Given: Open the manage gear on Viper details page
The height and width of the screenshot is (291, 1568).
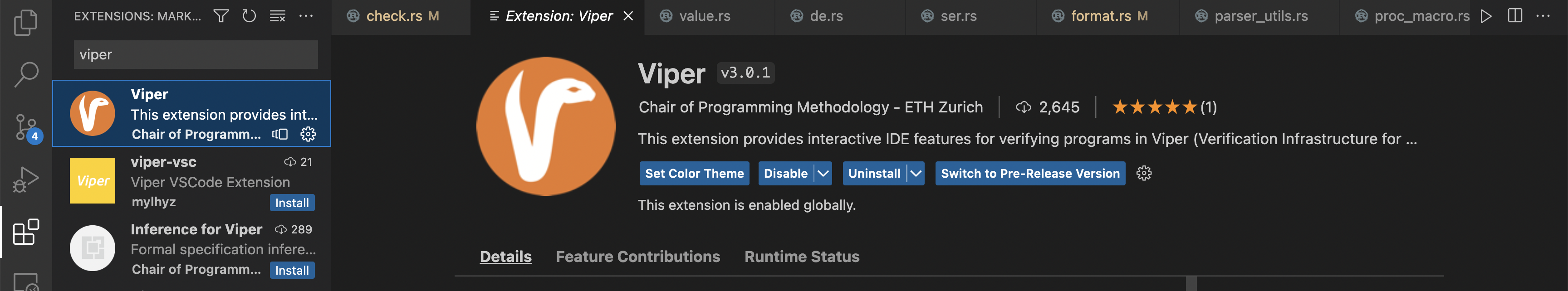Looking at the screenshot, I should [x=1144, y=173].
